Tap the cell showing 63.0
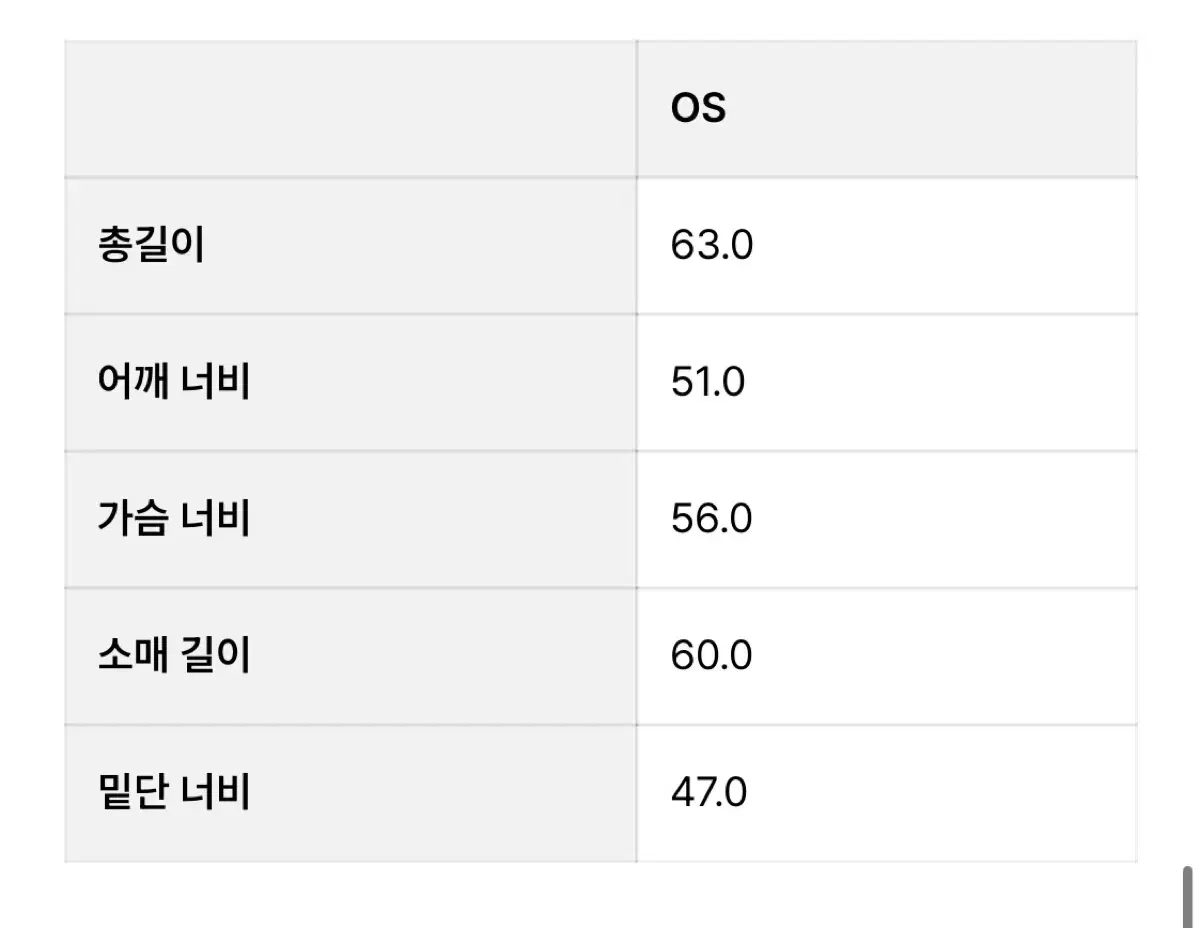This screenshot has width=1200, height=928. click(x=886, y=246)
